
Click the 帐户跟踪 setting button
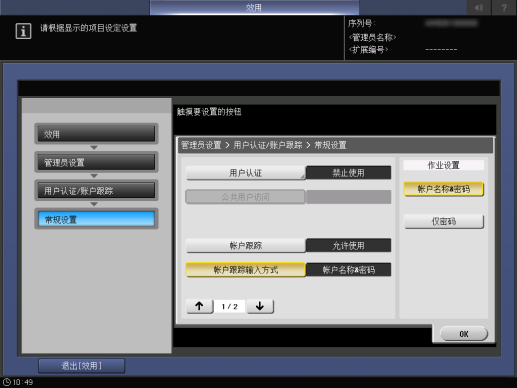(245, 245)
